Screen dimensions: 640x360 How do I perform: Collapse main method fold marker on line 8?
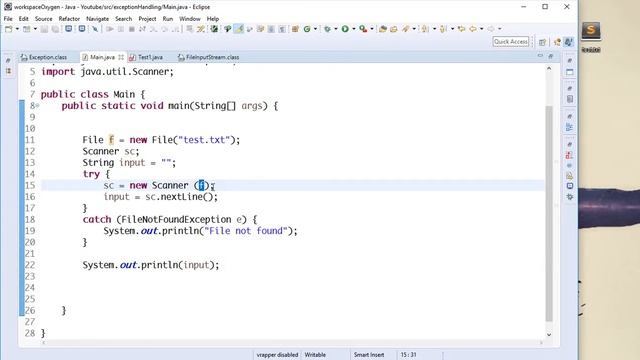pos(38,106)
